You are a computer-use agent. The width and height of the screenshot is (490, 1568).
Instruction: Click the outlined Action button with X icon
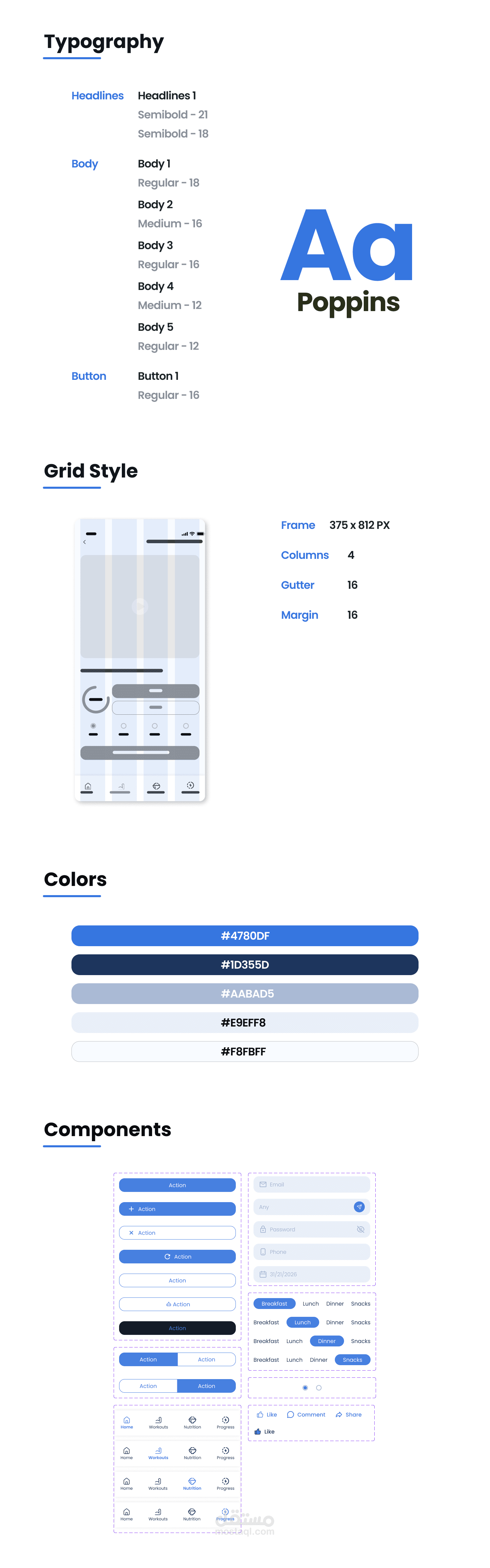(177, 1233)
